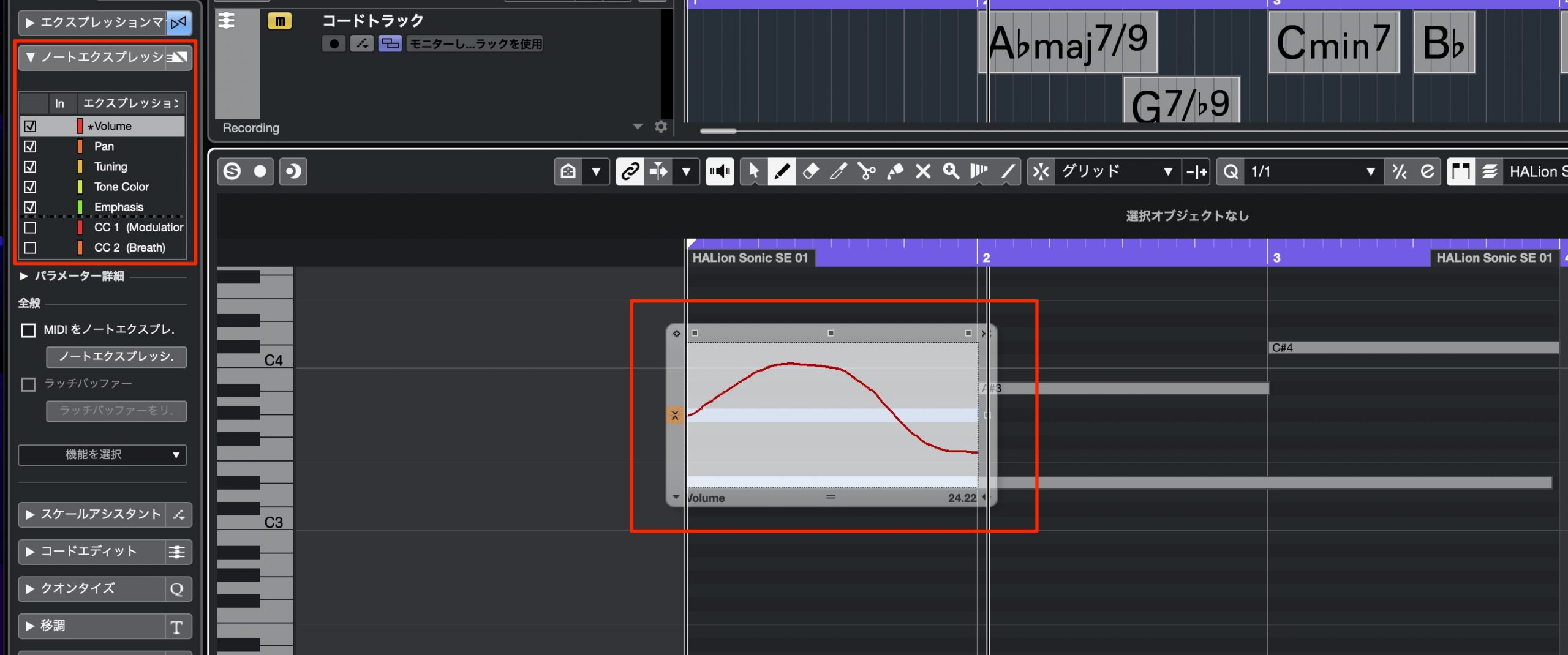
Task: Toggle the ラッチバッファー checkbox
Action: point(28,384)
